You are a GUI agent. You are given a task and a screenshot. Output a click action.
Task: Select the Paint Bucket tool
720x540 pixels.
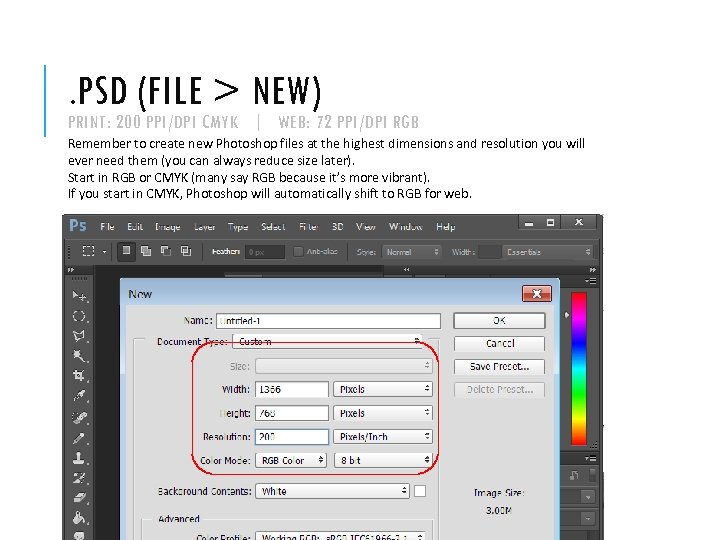(x=79, y=518)
